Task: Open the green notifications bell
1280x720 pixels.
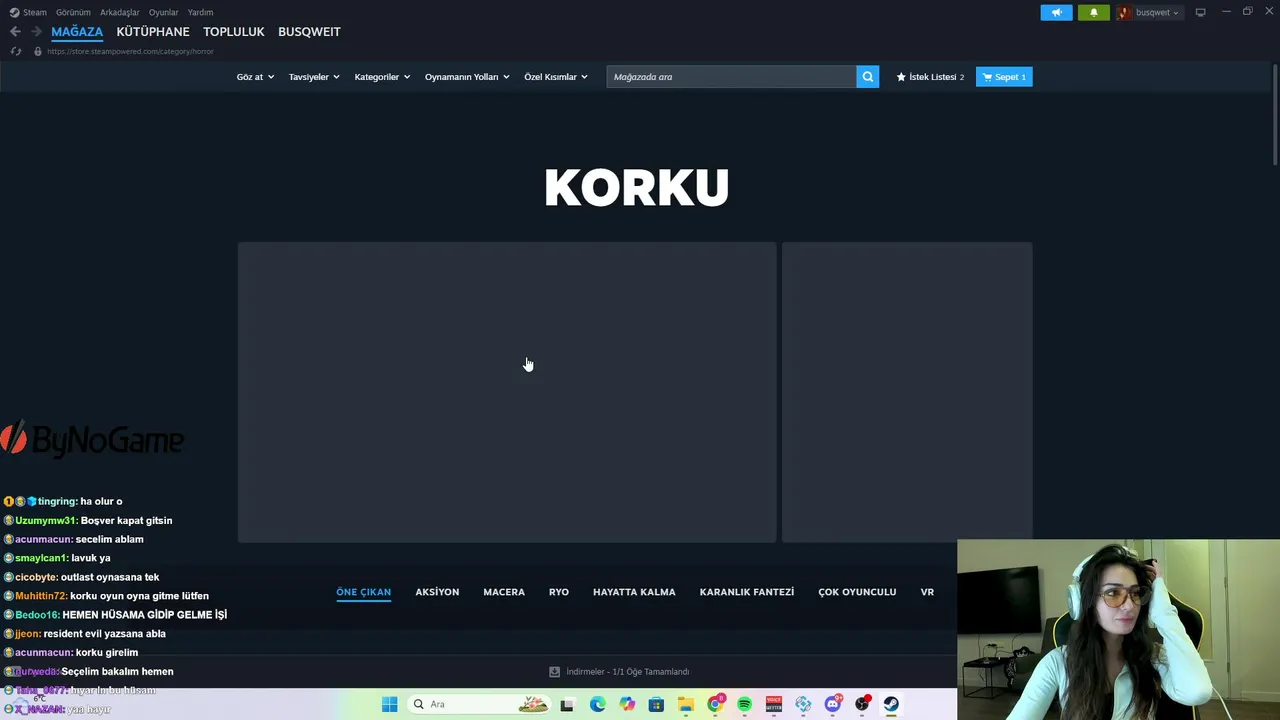Action: pyautogui.click(x=1093, y=12)
